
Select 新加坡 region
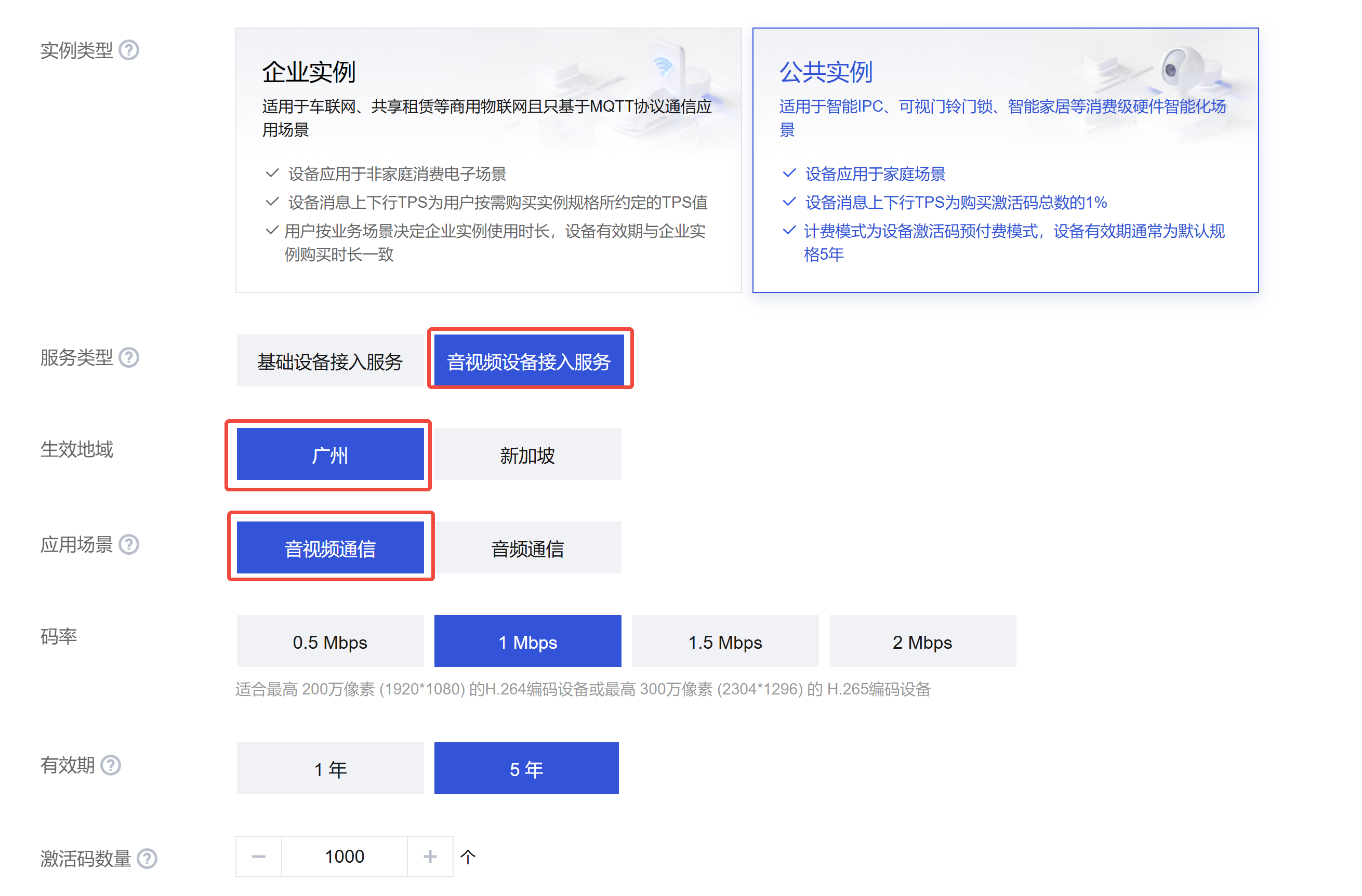click(x=527, y=454)
